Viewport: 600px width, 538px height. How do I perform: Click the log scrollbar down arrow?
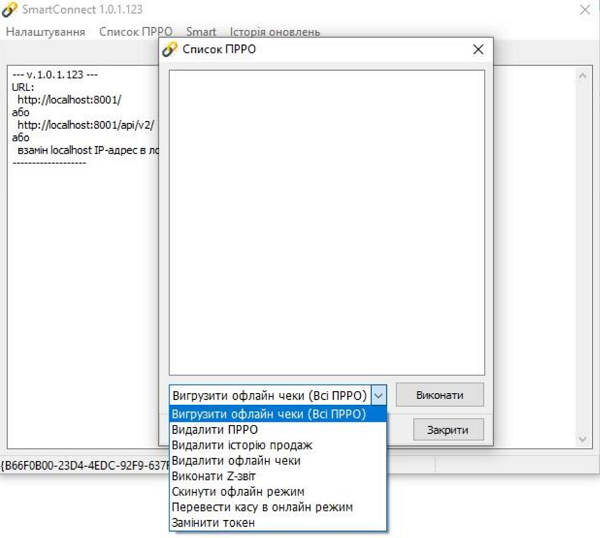(x=582, y=439)
